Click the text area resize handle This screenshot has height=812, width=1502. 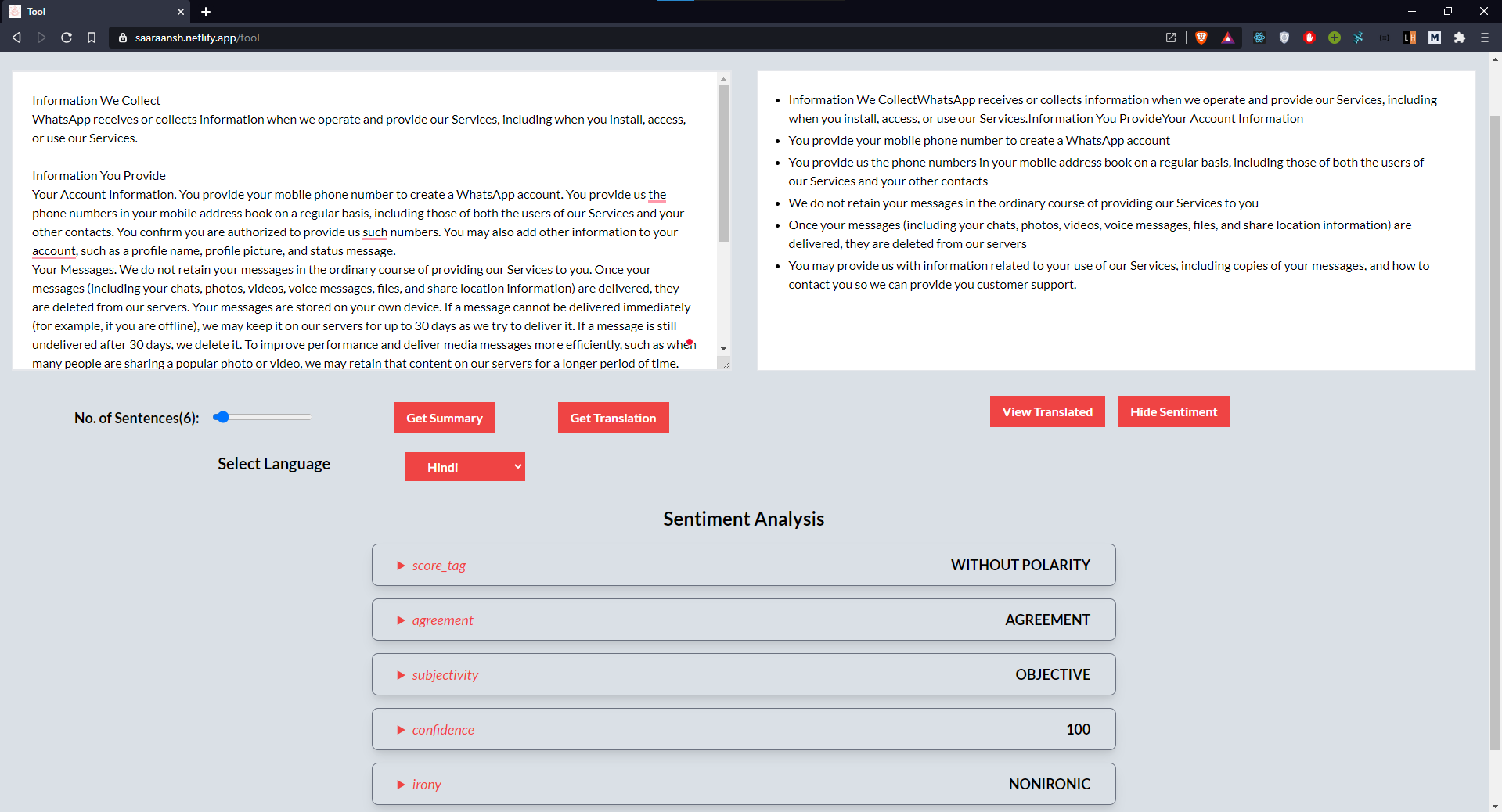click(726, 364)
